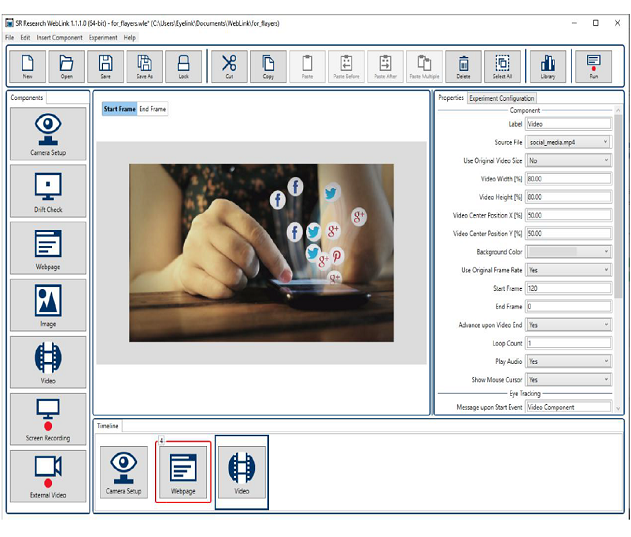
Task: Expand the Use Original Video Size dropdown
Action: [569, 160]
